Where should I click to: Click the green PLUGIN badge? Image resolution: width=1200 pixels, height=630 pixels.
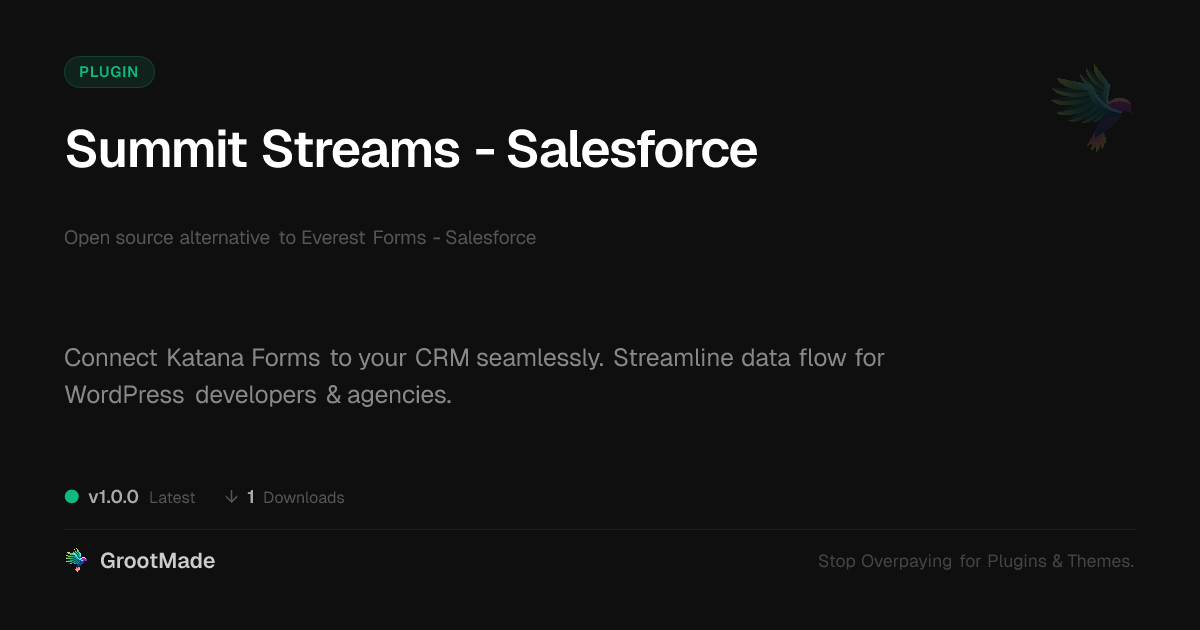pos(109,72)
